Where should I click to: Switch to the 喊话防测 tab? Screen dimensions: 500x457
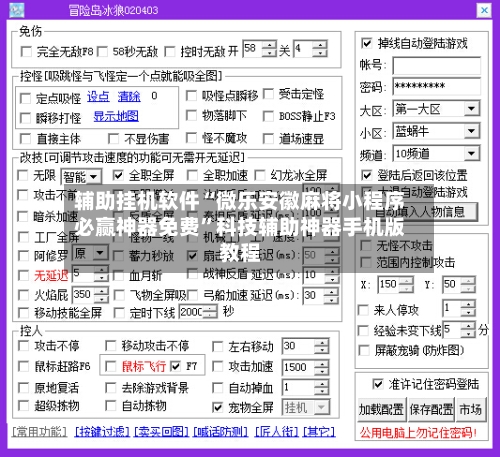(x=221, y=432)
